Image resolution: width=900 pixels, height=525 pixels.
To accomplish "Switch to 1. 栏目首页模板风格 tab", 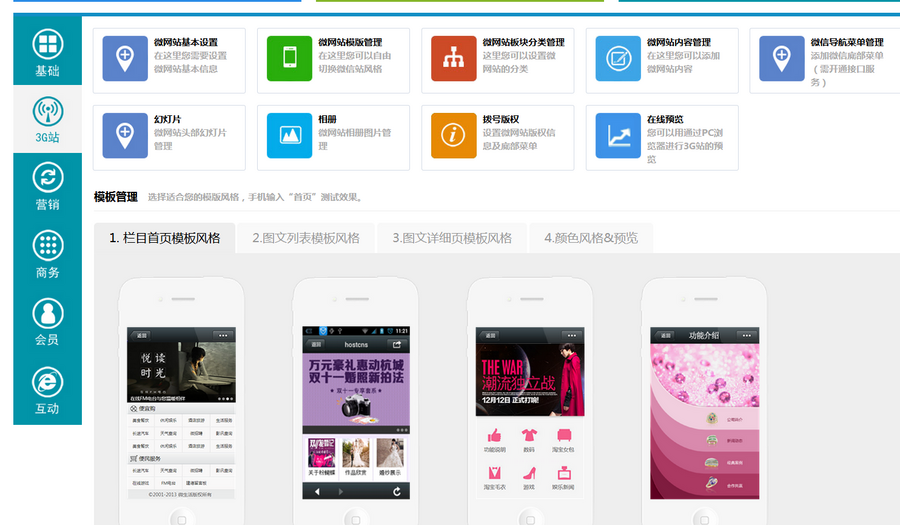I will [165, 238].
